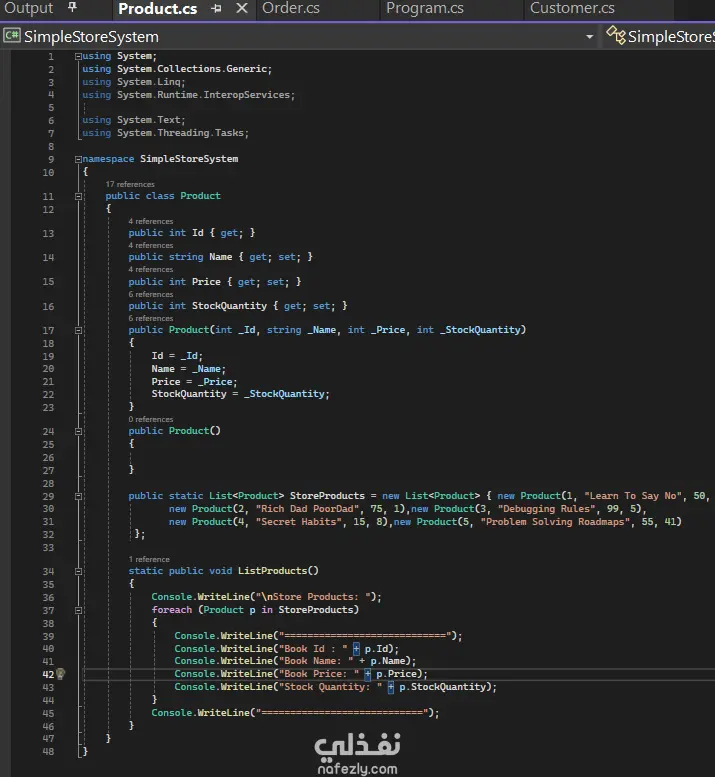Viewport: 715px width, 777px height.
Task: Click the 'Id' property name on line 13
Action: coord(198,233)
